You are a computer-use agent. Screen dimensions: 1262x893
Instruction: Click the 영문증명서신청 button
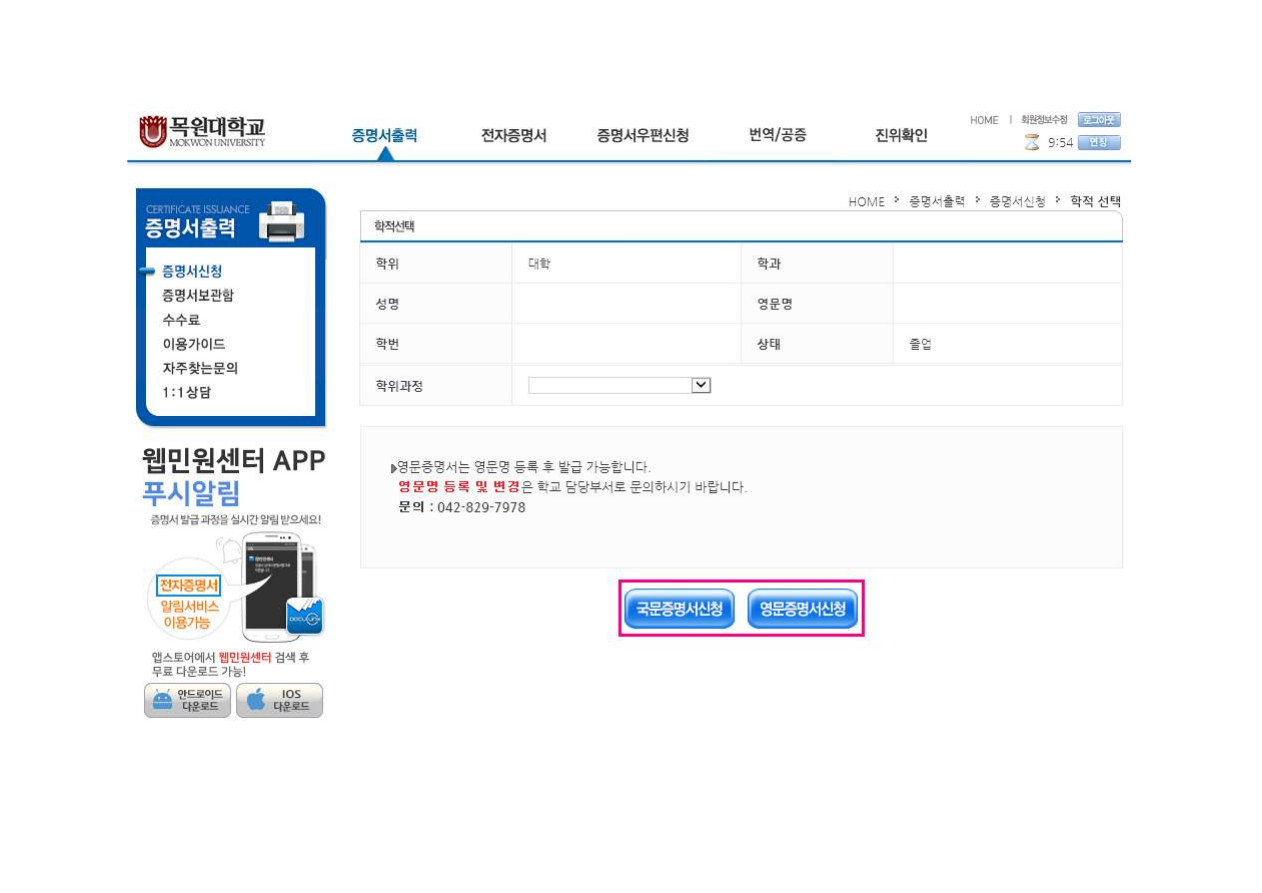pyautogui.click(x=802, y=609)
